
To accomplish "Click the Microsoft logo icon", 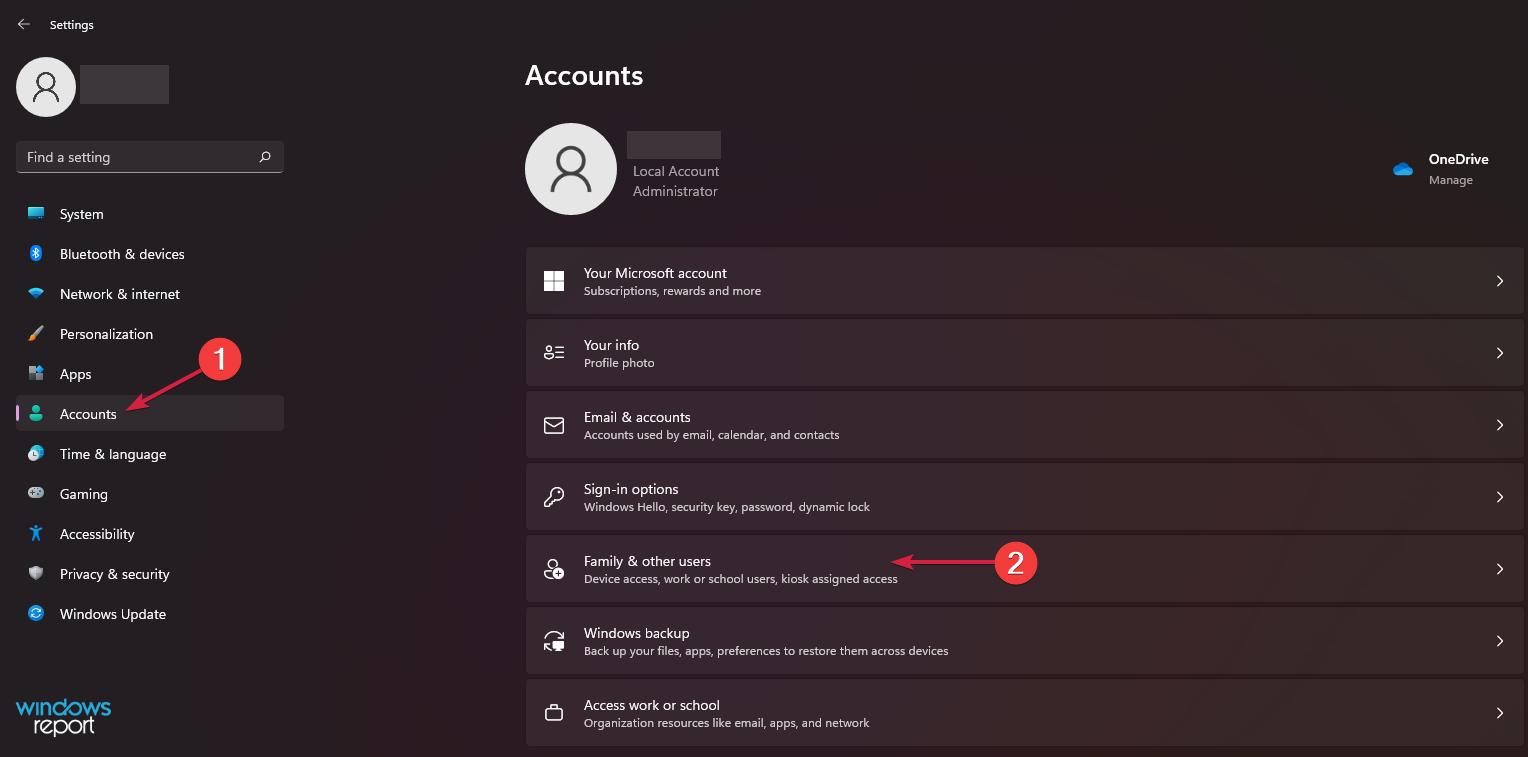I will (x=554, y=281).
